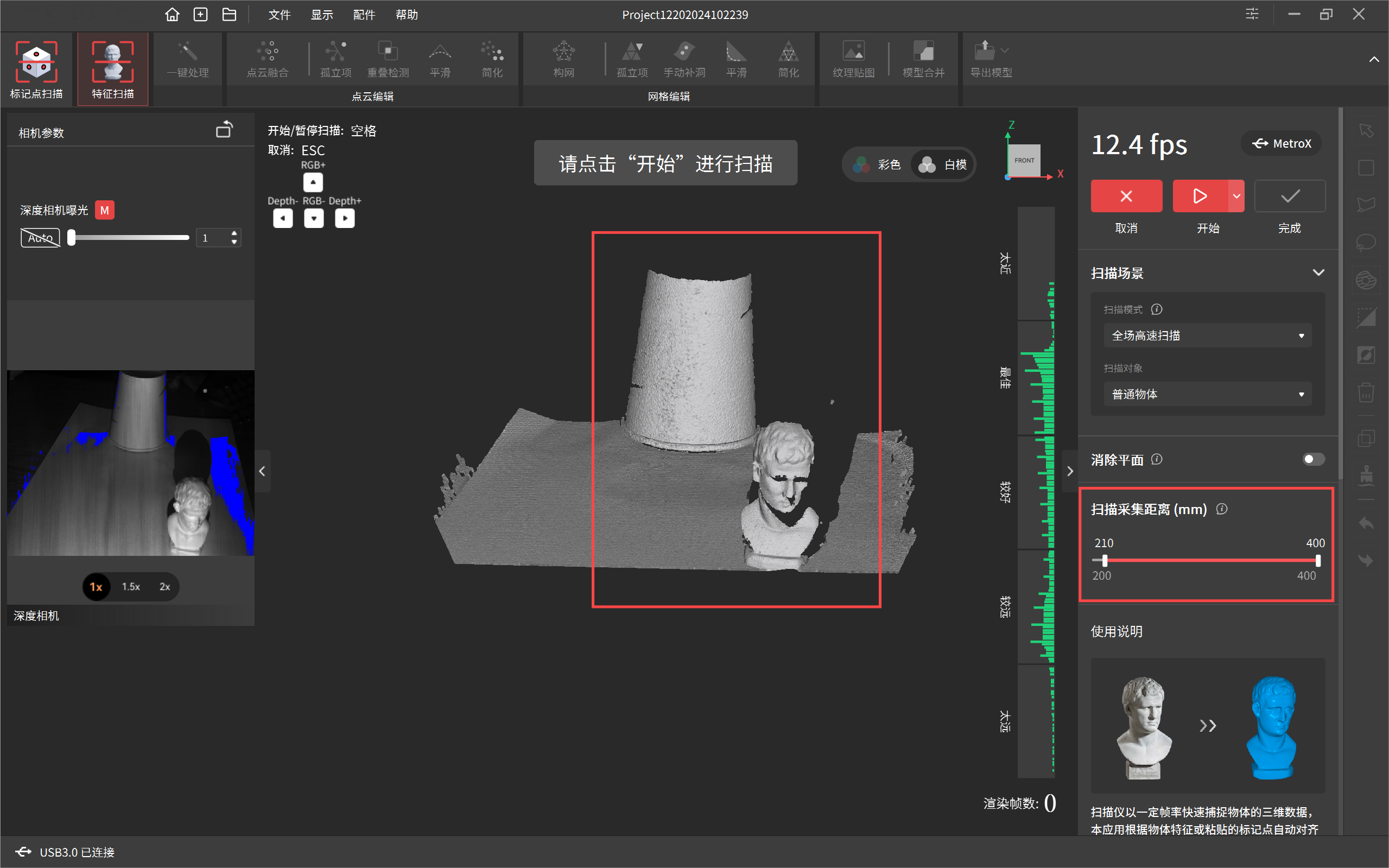1389x868 pixels.
Task: Click the RGB+ up arrow button
Action: click(x=313, y=182)
